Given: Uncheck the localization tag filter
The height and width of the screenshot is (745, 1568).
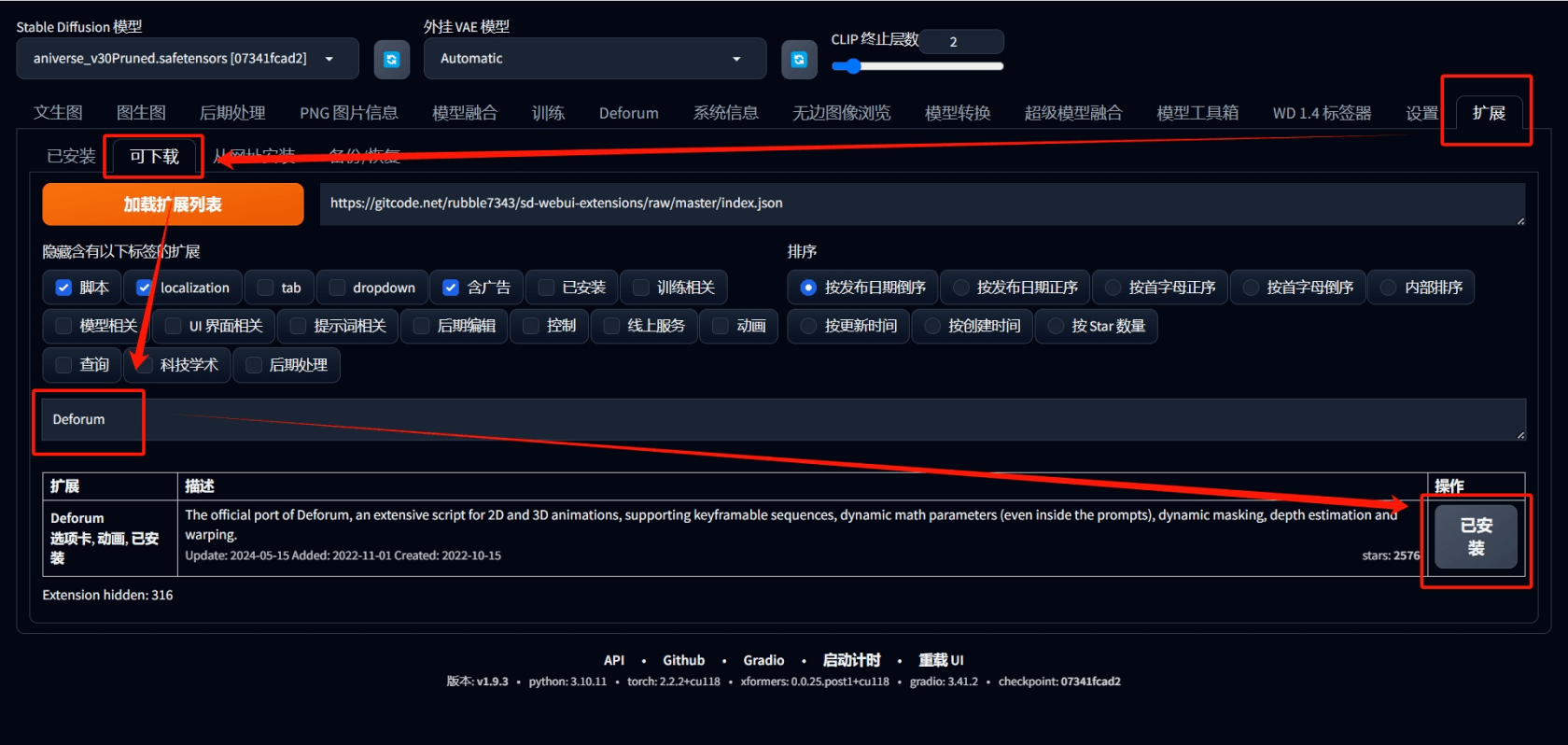Looking at the screenshot, I should click(144, 288).
